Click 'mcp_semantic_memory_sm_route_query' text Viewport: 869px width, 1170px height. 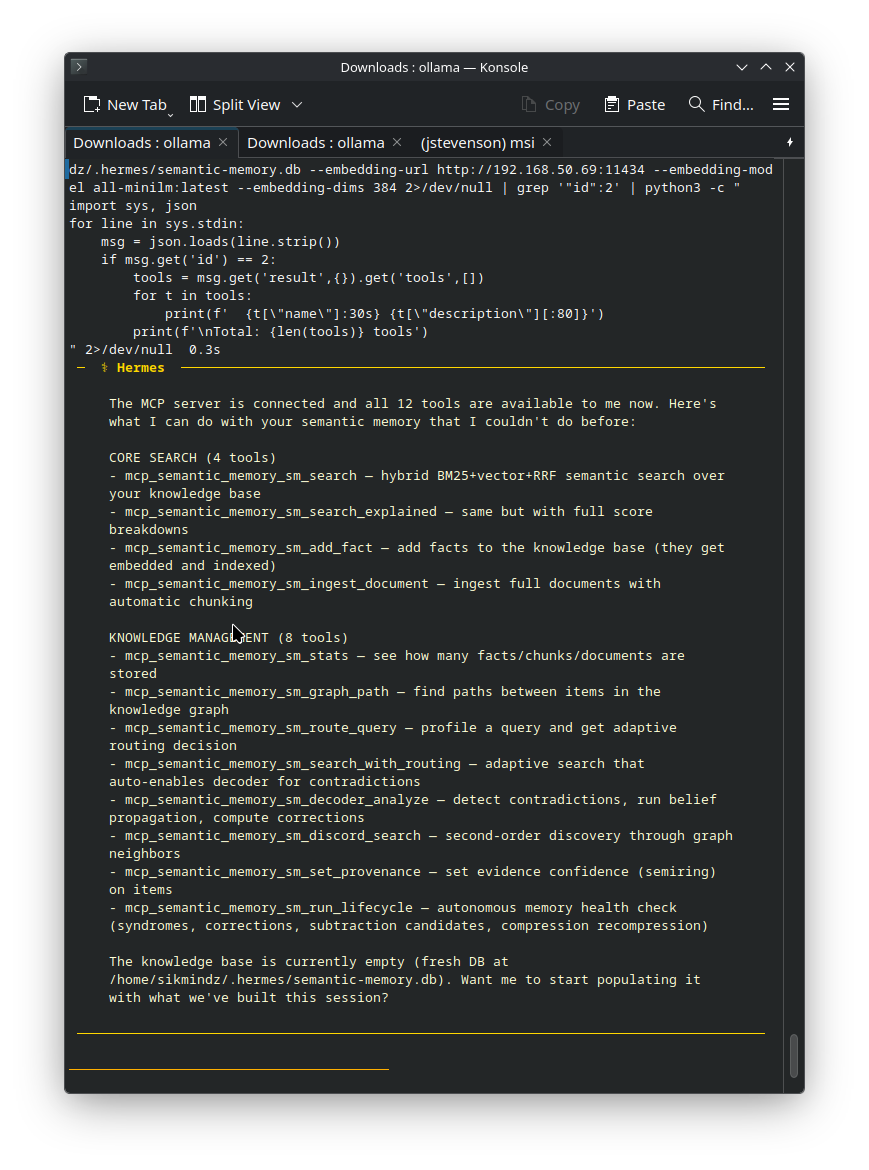pos(260,728)
